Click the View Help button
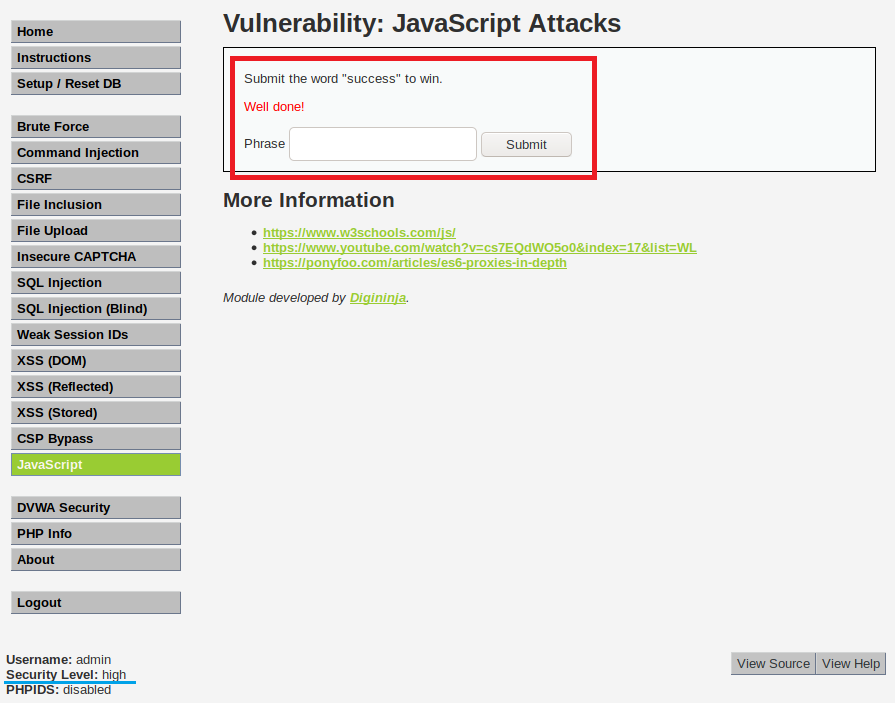Image resolution: width=895 pixels, height=703 pixels. (x=851, y=664)
